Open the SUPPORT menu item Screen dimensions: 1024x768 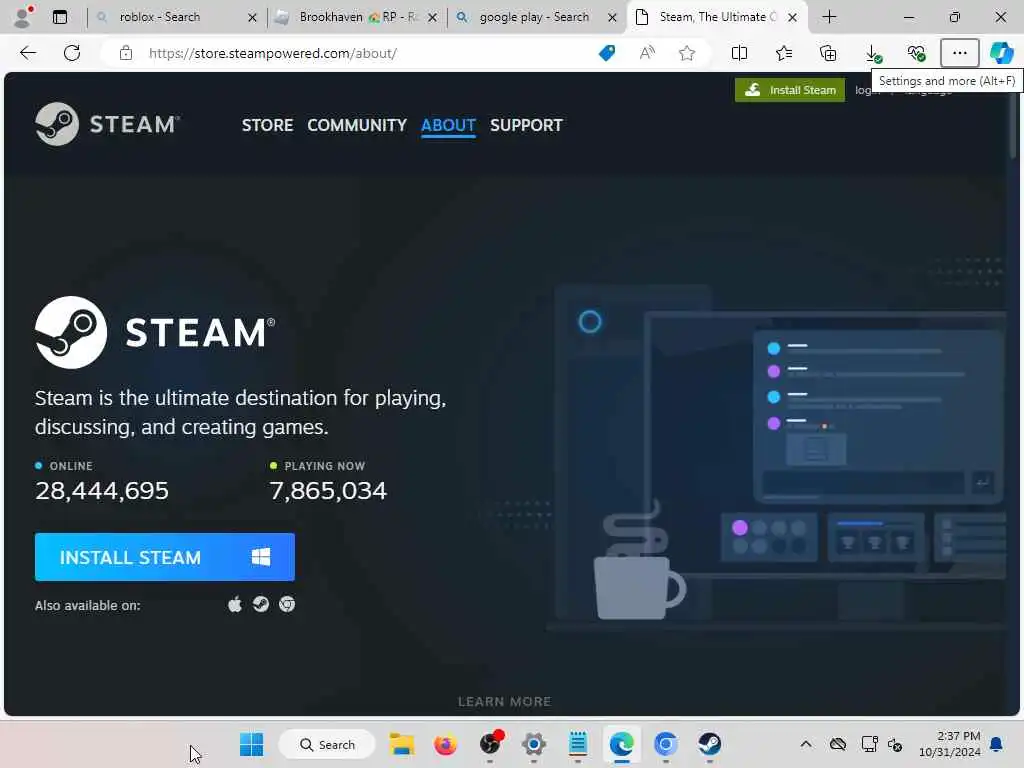[x=526, y=125]
